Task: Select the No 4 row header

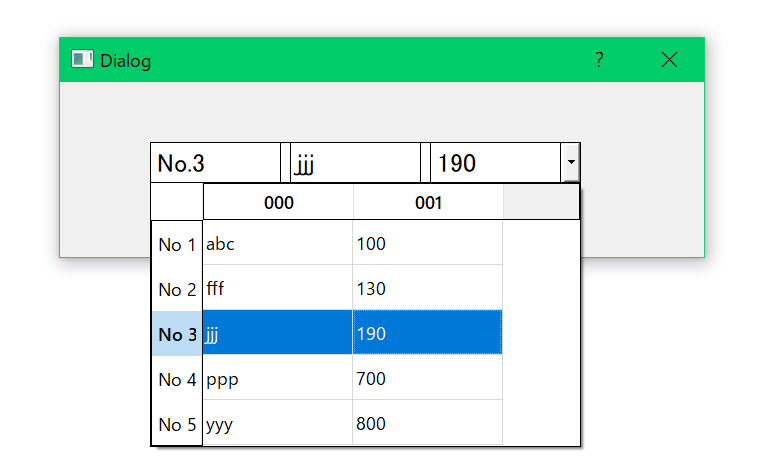Action: click(177, 379)
